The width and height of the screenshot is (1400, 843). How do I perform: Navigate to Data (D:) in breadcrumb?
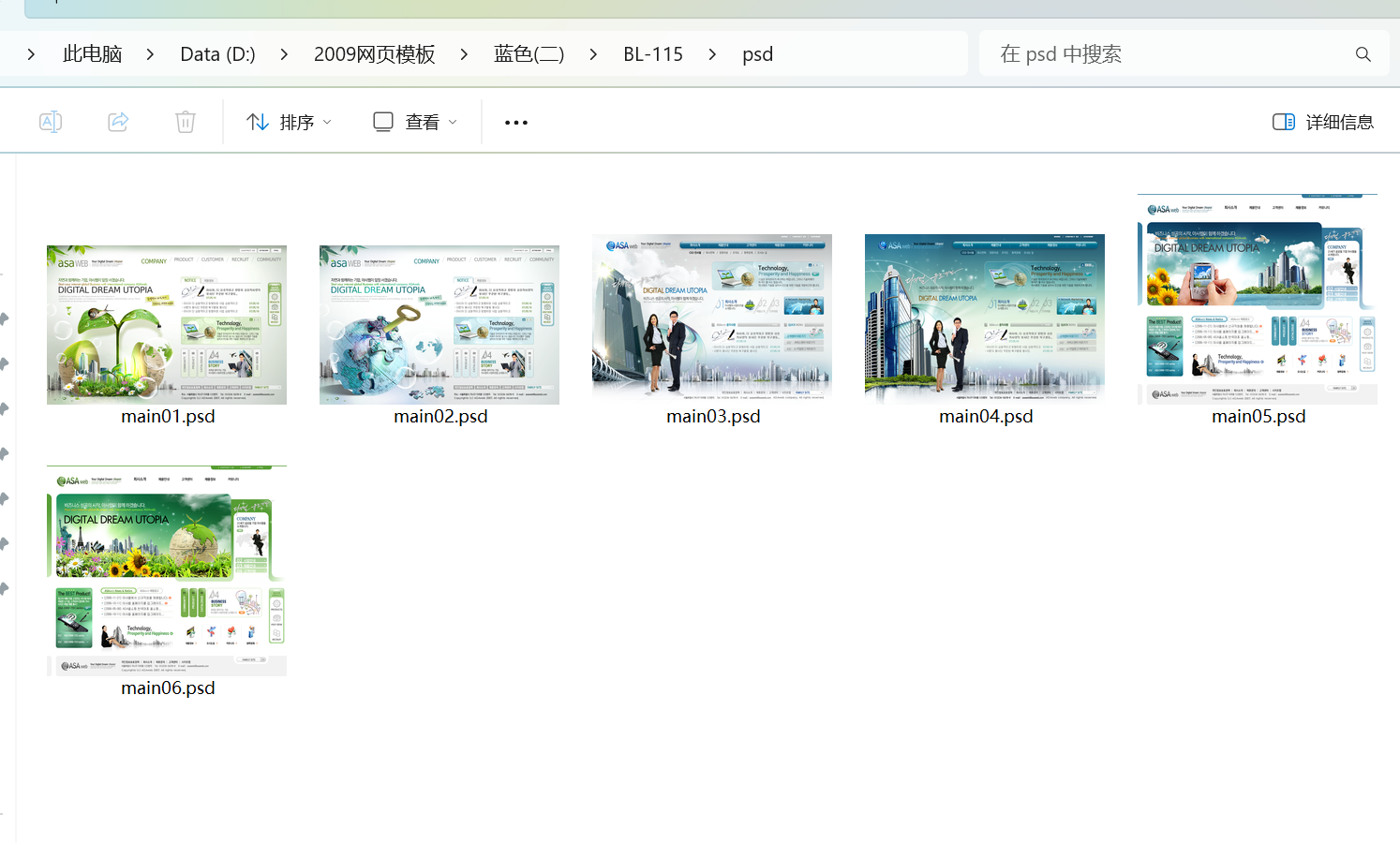coord(217,54)
